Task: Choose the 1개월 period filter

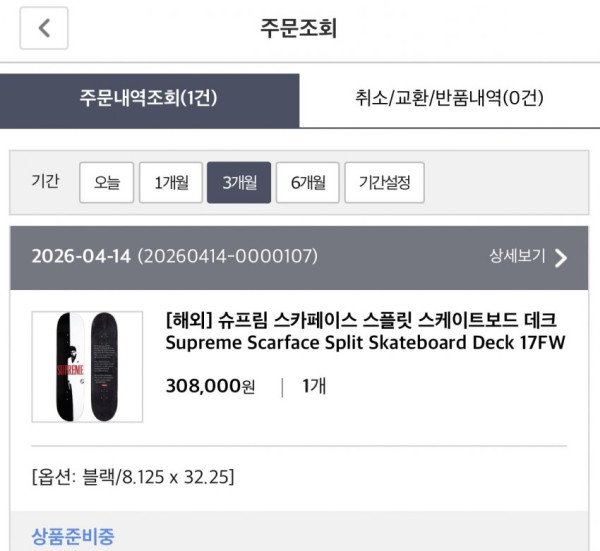Action: (x=171, y=183)
